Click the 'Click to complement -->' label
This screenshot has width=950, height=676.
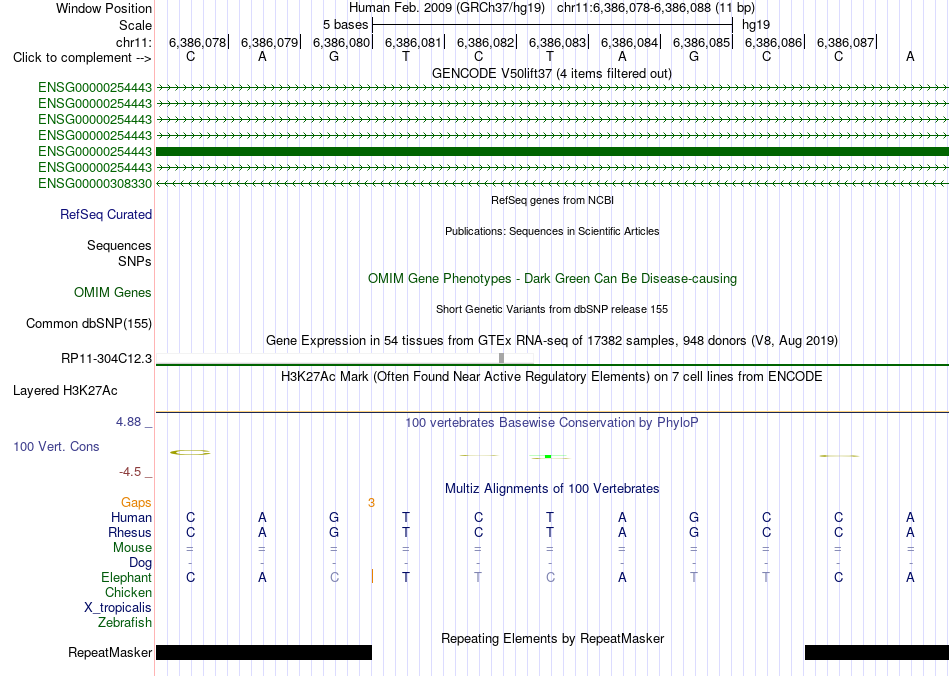coord(82,58)
